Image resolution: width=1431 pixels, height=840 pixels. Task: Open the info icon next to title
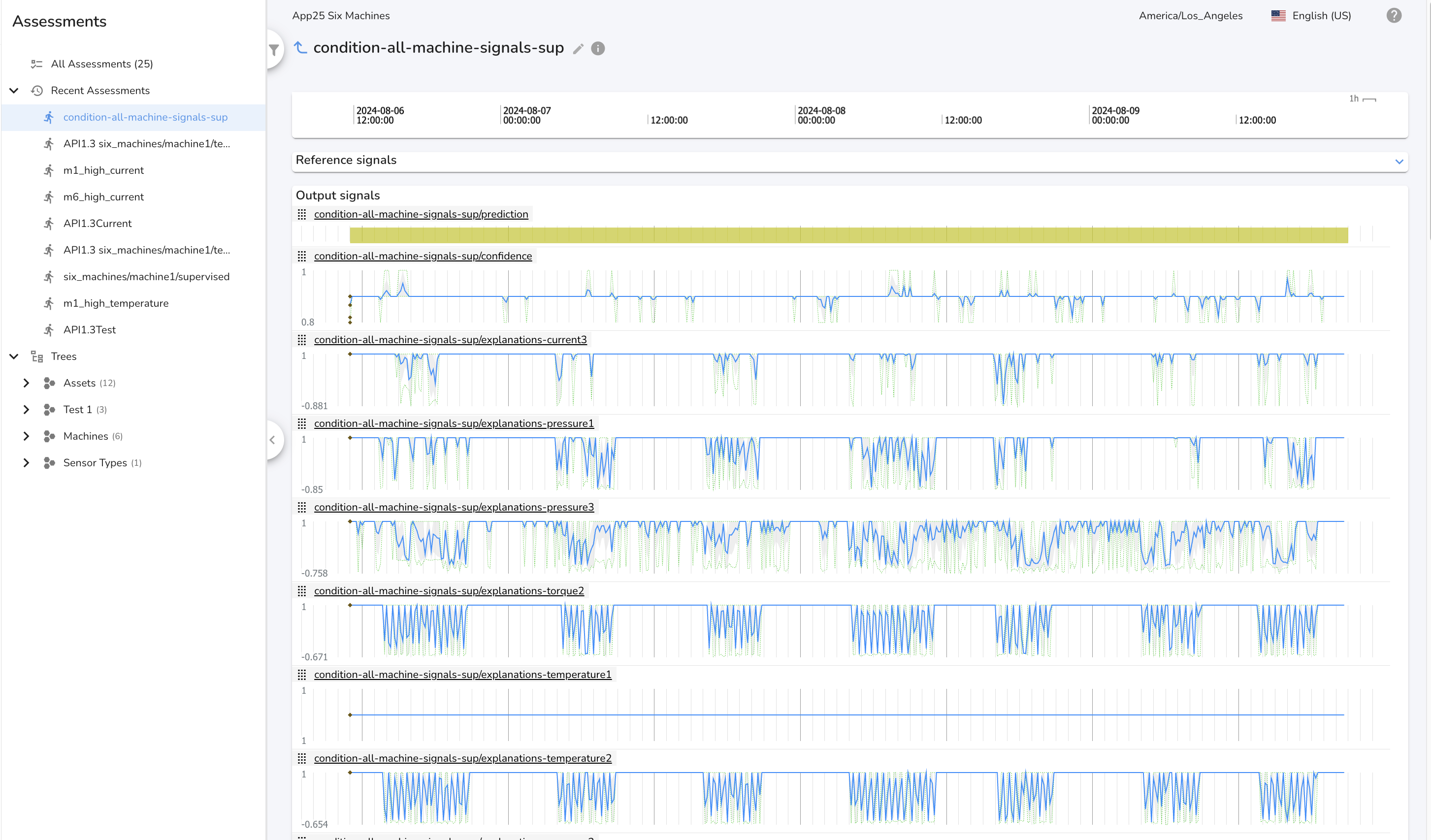(598, 49)
